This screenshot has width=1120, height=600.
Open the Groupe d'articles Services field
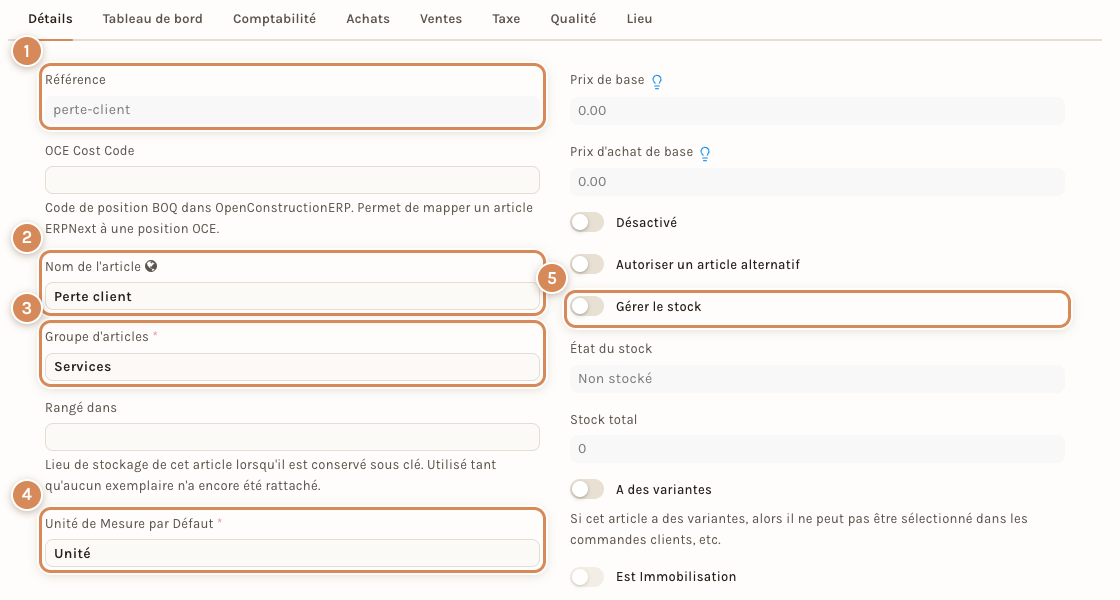(x=292, y=366)
